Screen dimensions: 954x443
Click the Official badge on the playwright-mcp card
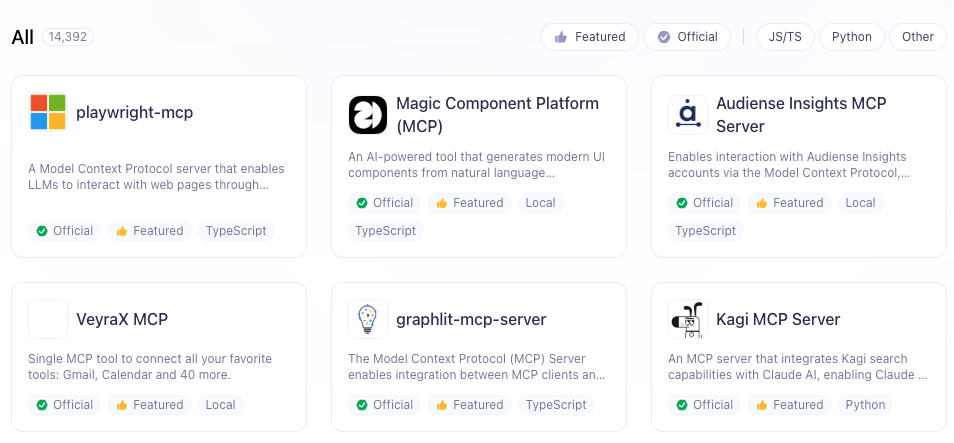(x=64, y=231)
